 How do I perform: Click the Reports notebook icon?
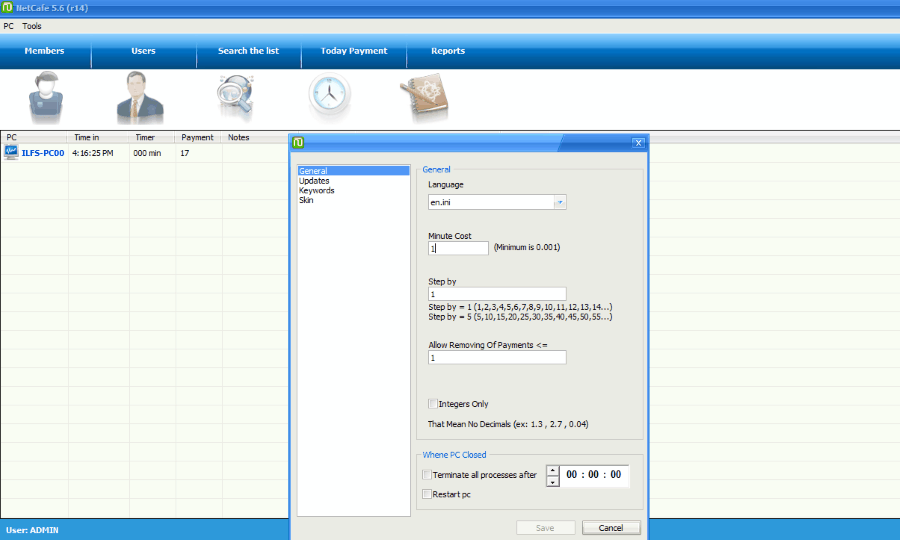(424, 98)
